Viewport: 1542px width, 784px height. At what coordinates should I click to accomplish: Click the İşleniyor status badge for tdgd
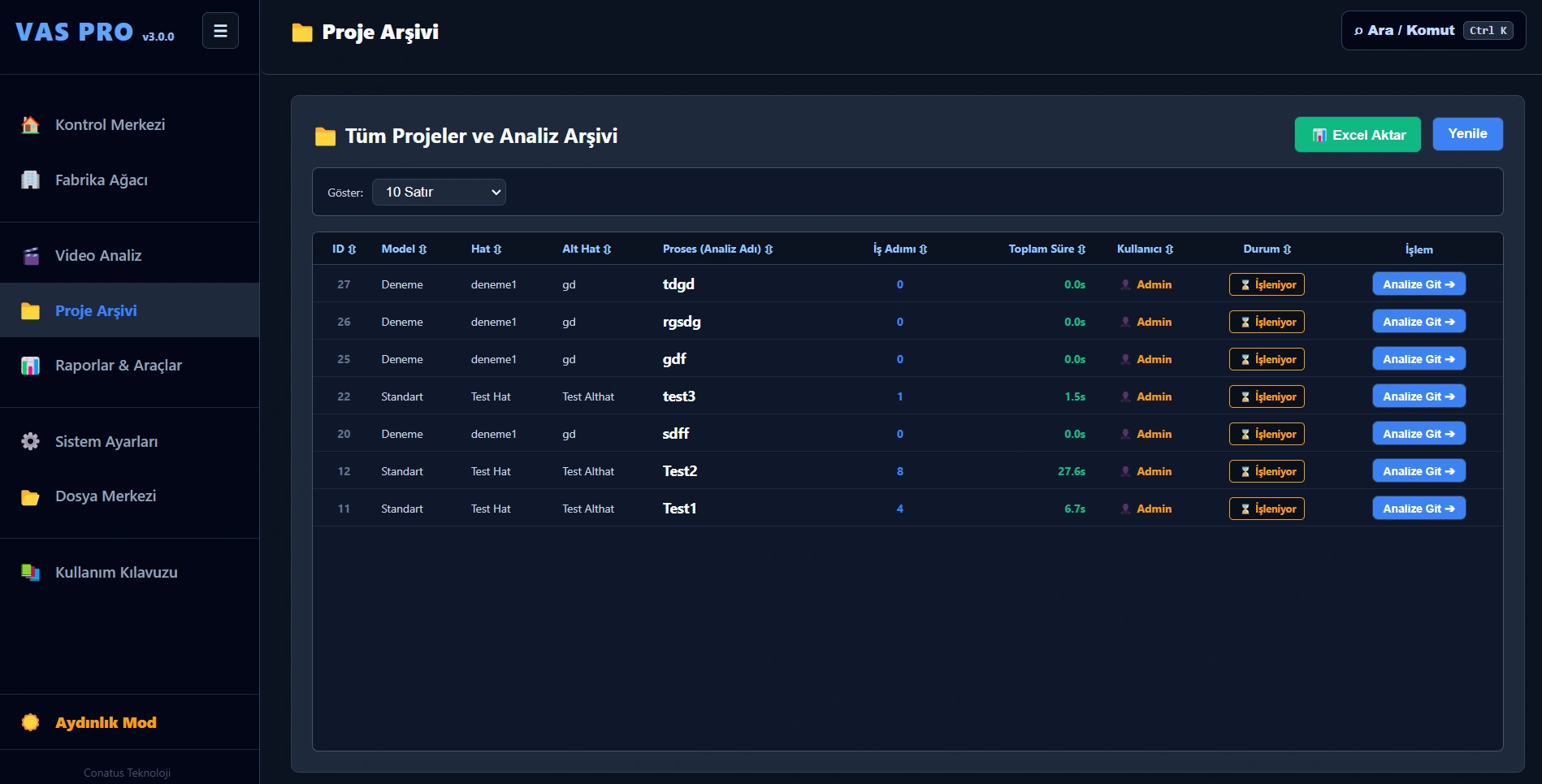[1267, 284]
